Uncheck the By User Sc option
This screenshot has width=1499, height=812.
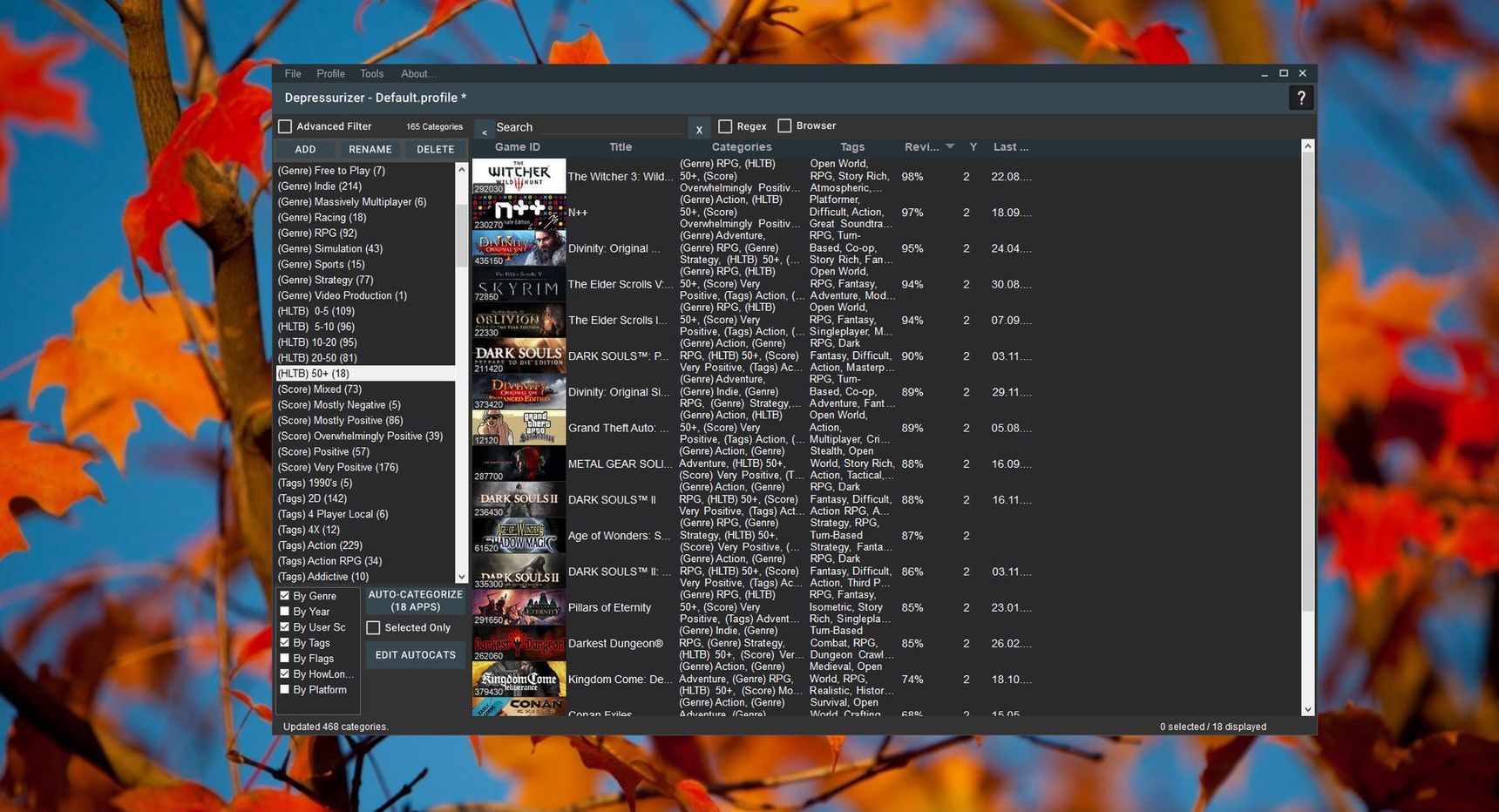tap(284, 627)
